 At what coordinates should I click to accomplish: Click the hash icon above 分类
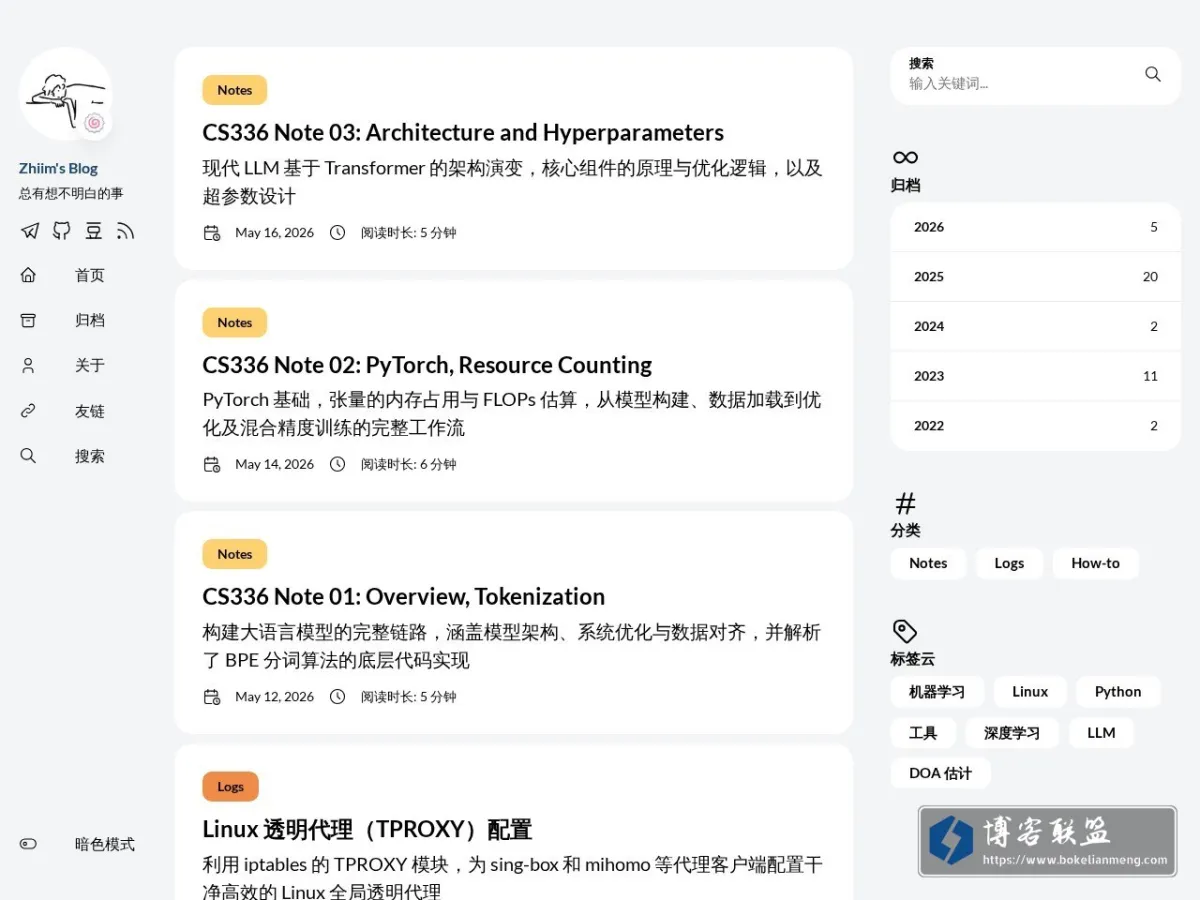coord(905,503)
